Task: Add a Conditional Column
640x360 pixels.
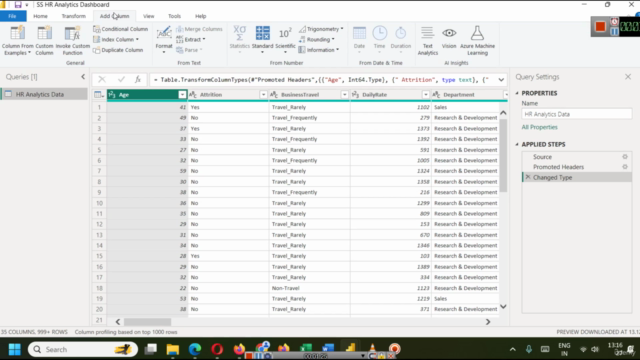Action: tap(120, 29)
